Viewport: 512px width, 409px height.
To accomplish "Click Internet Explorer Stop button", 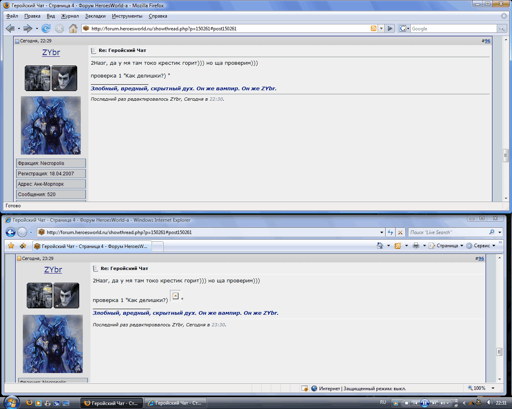I will pyautogui.click(x=400, y=232).
